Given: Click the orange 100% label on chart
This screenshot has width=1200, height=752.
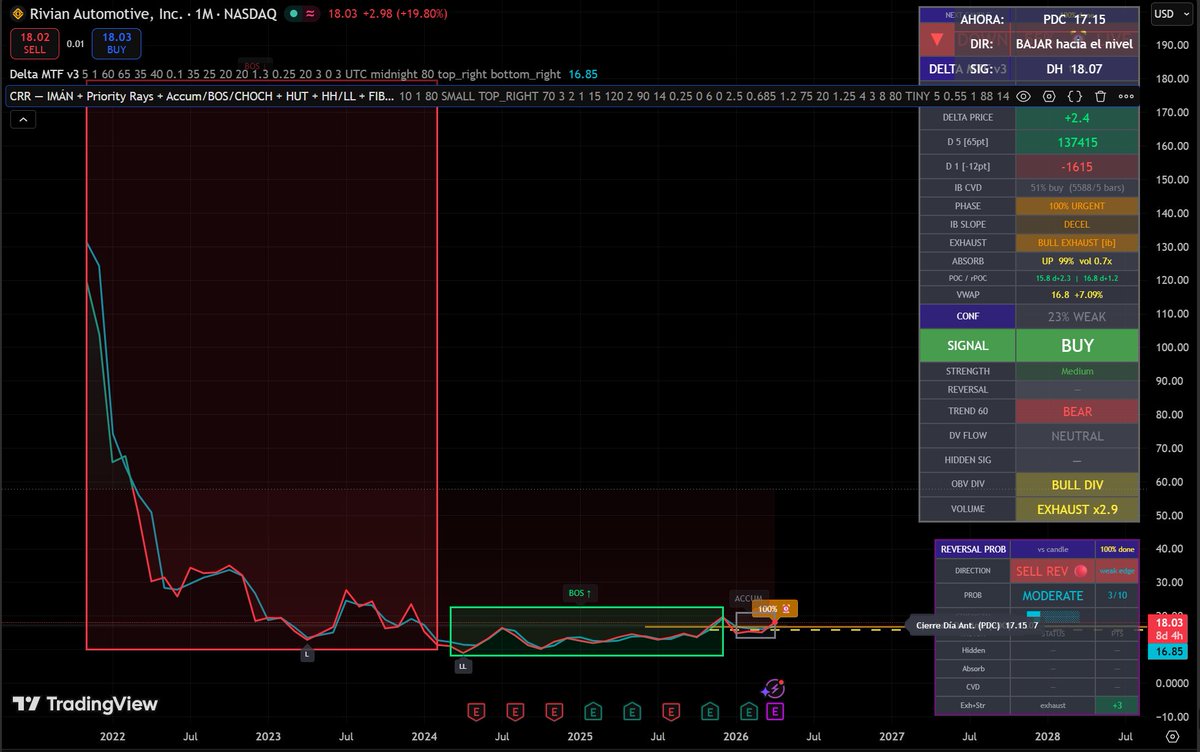Looking at the screenshot, I should [x=774, y=608].
